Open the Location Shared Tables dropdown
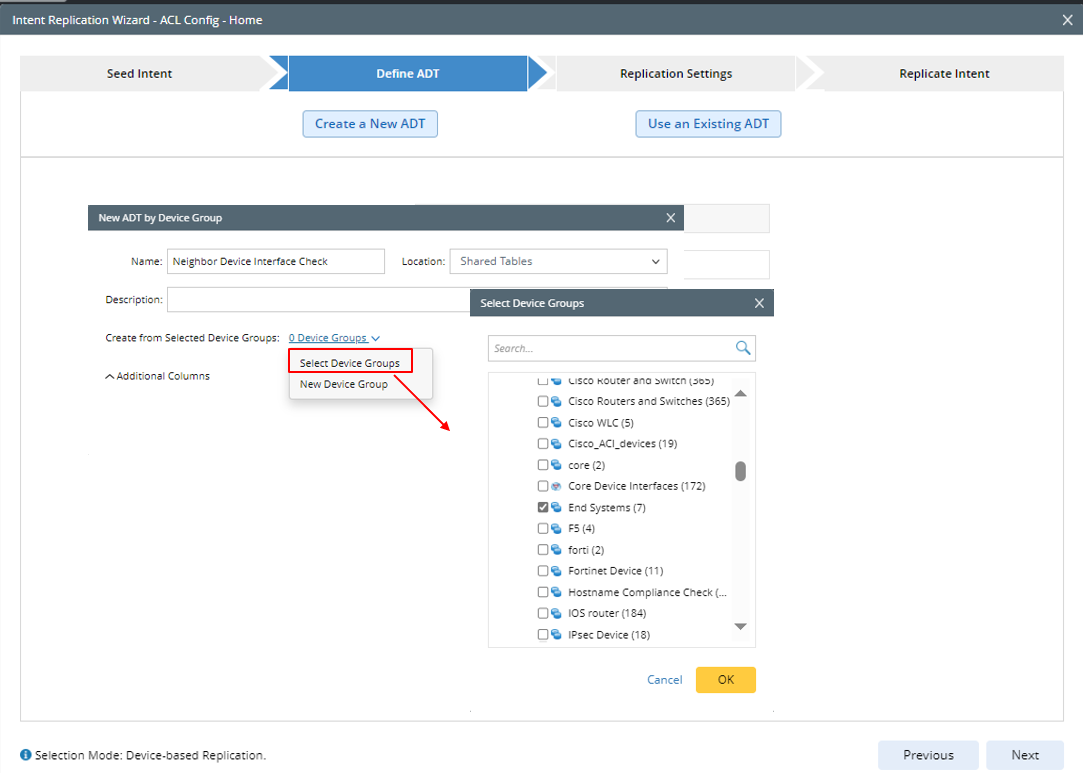Image resolution: width=1083 pixels, height=773 pixels. [x=558, y=261]
